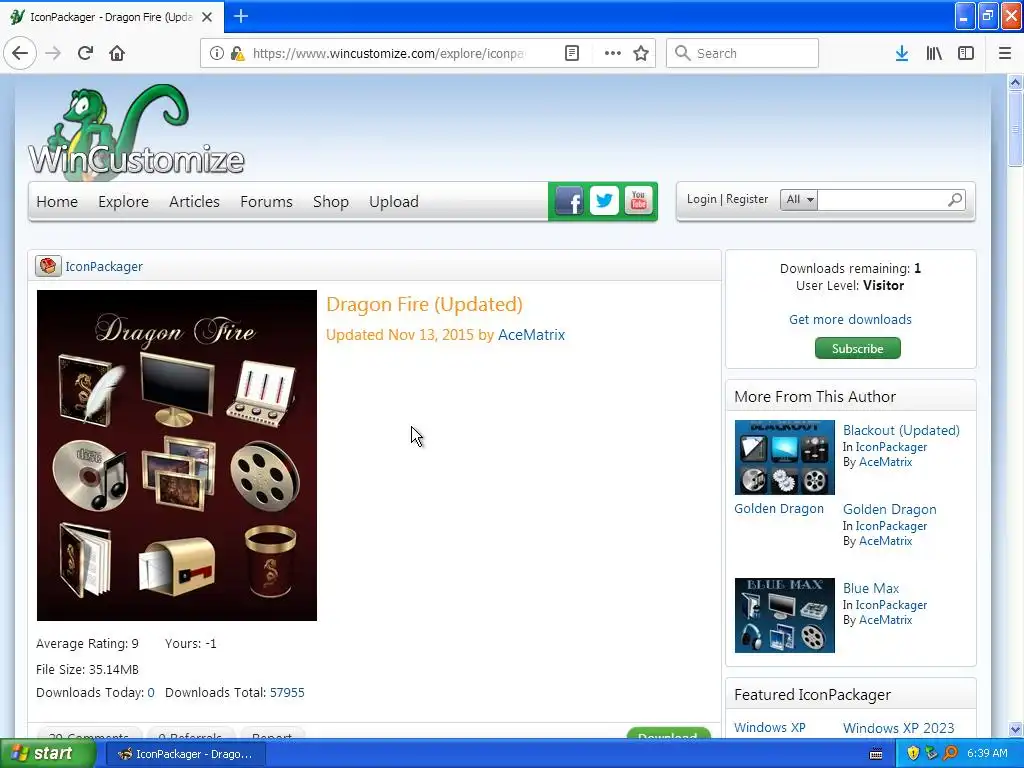1024x768 pixels.
Task: Click the security shield tray icon
Action: [x=913, y=753]
